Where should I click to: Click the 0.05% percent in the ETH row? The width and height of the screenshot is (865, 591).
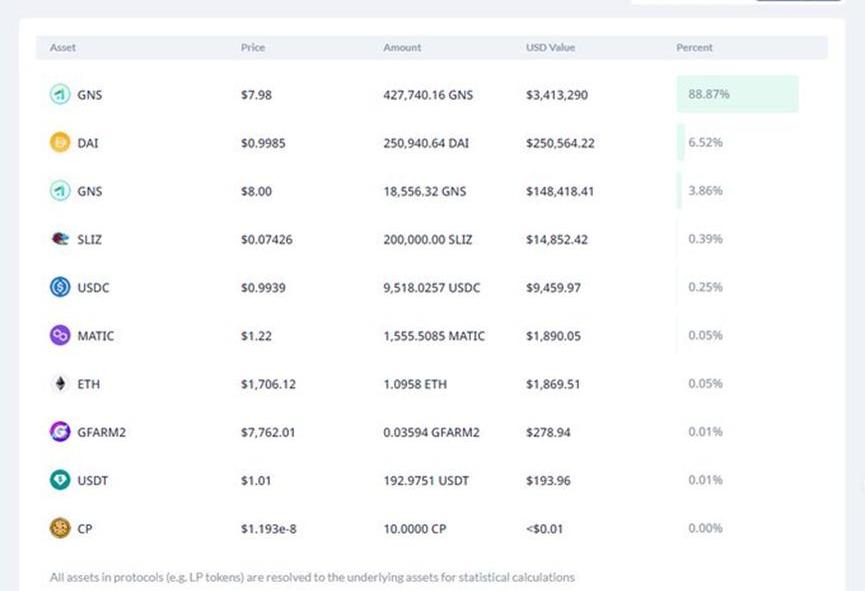pyautogui.click(x=706, y=384)
